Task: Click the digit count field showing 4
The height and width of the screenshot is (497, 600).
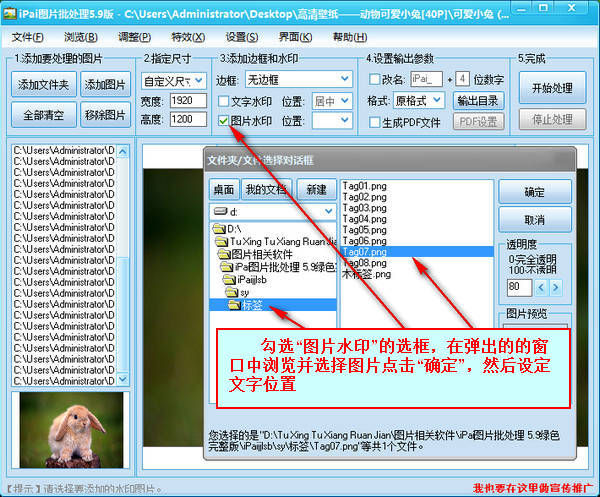Action: (462, 79)
